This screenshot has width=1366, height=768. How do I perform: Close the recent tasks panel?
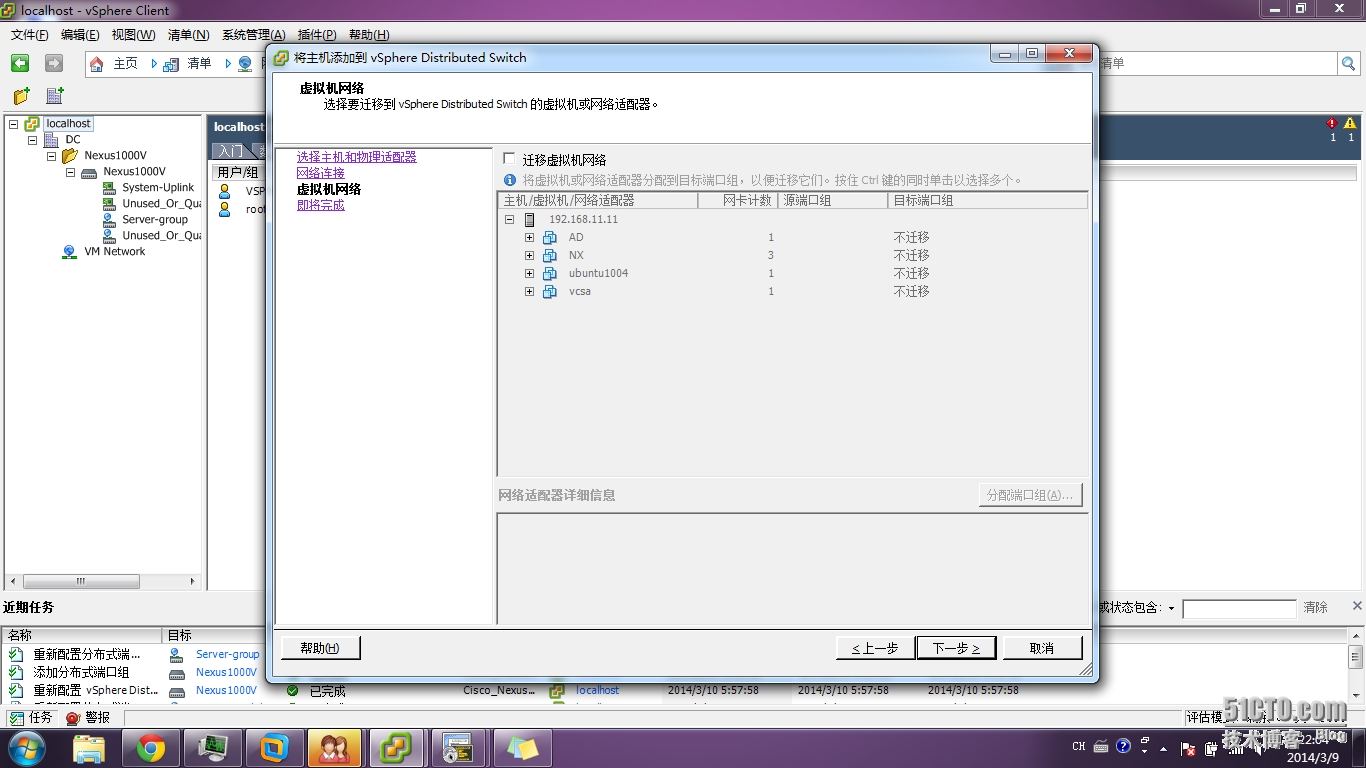[1357, 605]
